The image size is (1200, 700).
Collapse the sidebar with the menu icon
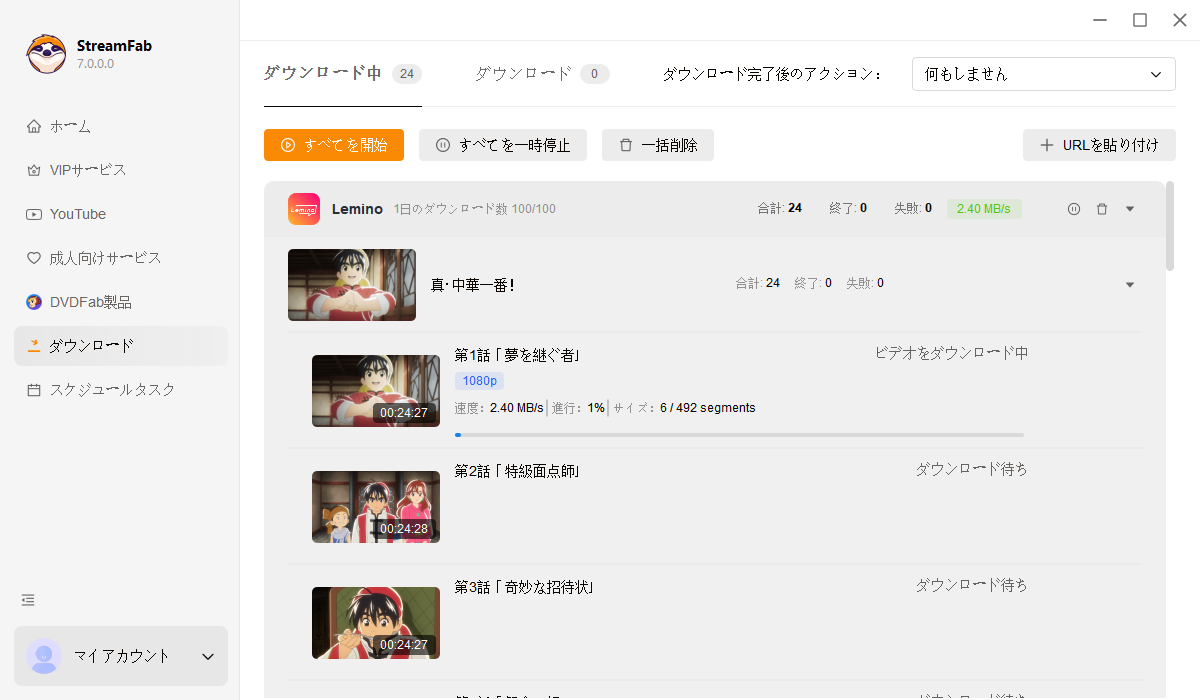tap(28, 600)
